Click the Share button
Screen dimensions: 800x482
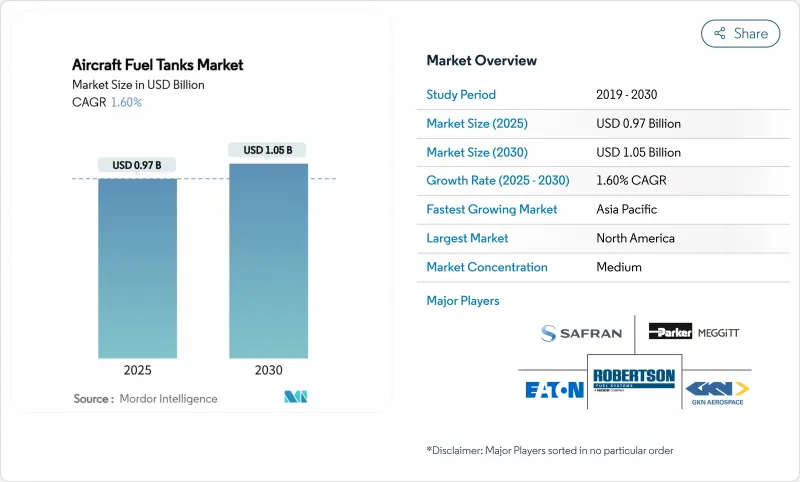(x=741, y=33)
